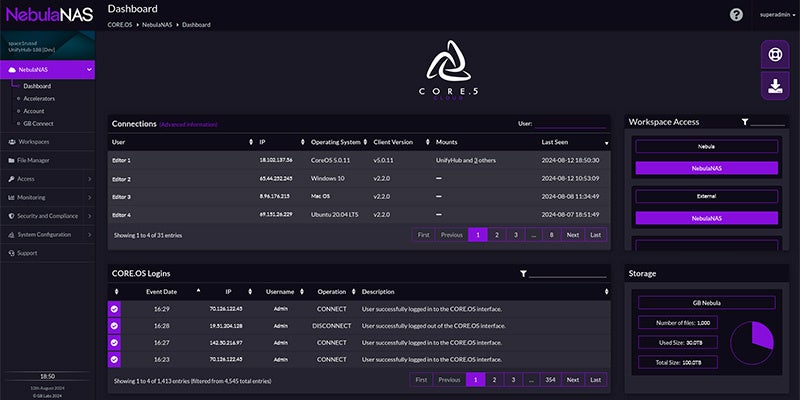Collapse the NebulaNAS sidebar section
This screenshot has height=400, width=800.
[x=89, y=70]
